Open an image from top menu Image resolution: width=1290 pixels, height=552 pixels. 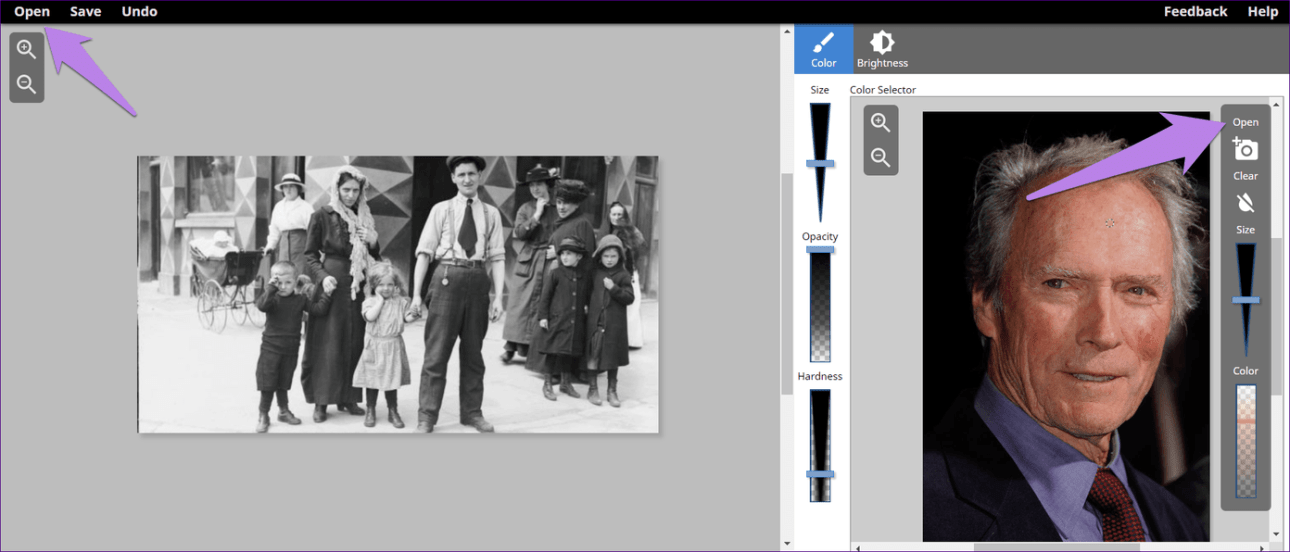tap(32, 12)
